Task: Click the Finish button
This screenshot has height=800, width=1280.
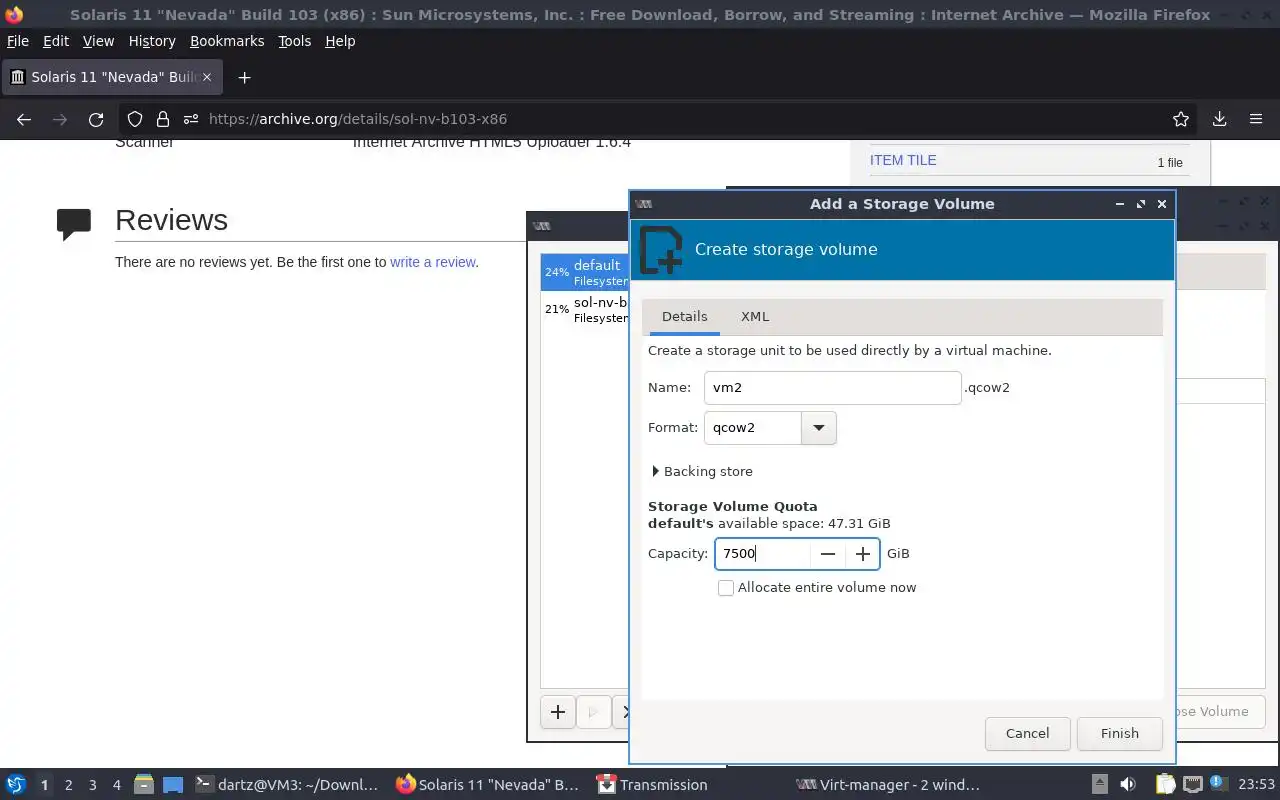Action: coord(1119,734)
